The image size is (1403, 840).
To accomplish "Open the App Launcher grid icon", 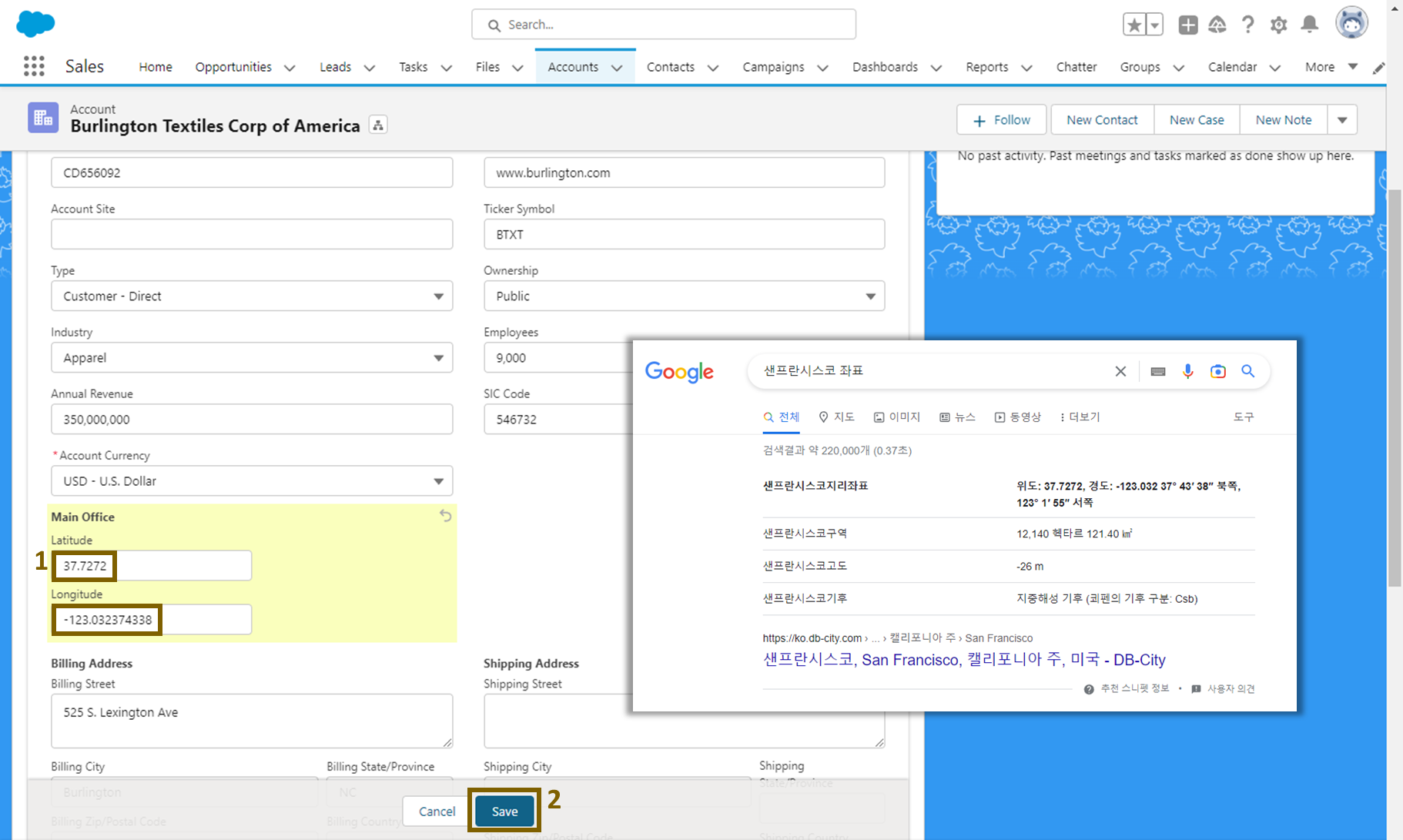I will [x=34, y=66].
